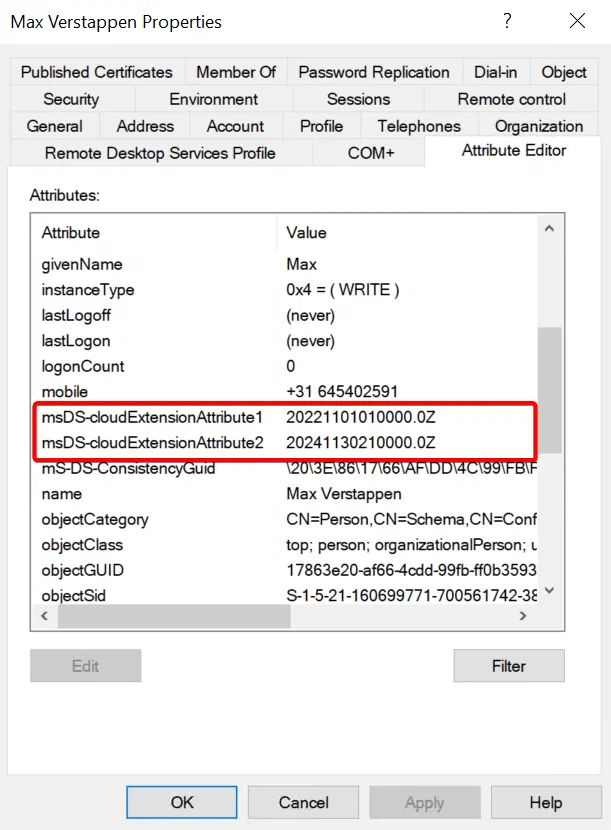Open Help for this dialog
The width and height of the screenshot is (611, 830).
(546, 802)
